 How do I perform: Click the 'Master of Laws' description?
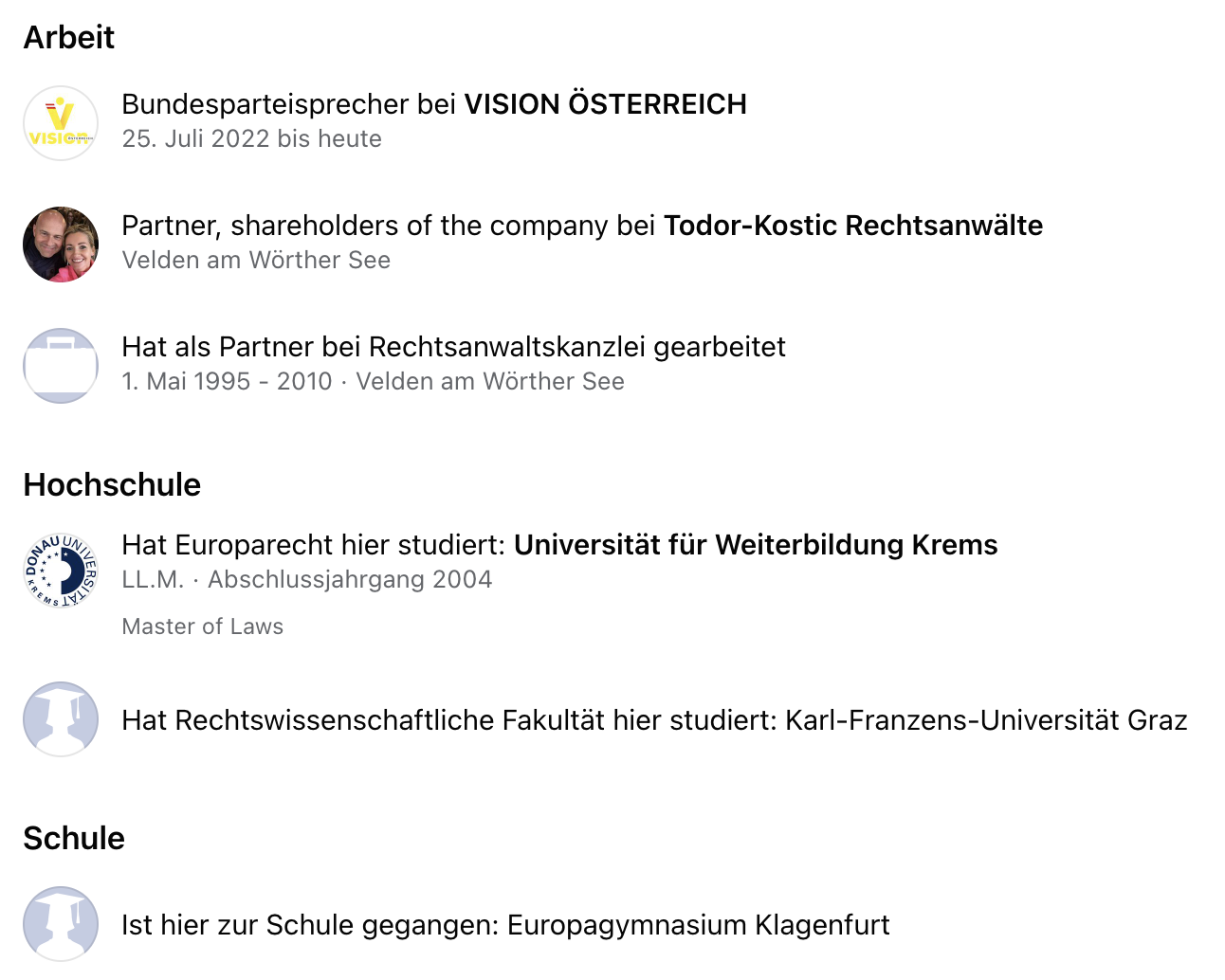[x=202, y=626]
